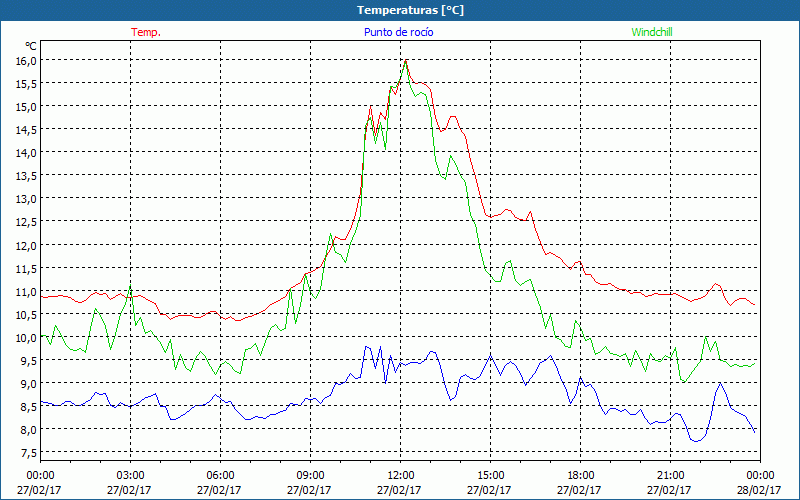
Task: Click the 18:00 time axis label
Action: point(580,476)
